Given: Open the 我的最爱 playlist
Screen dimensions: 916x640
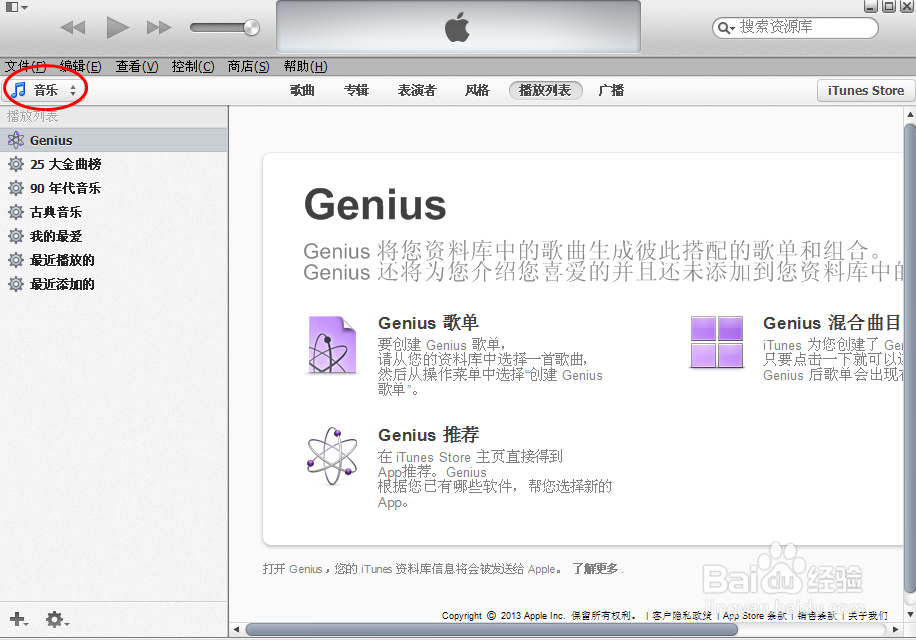Looking at the screenshot, I should click(113, 236).
